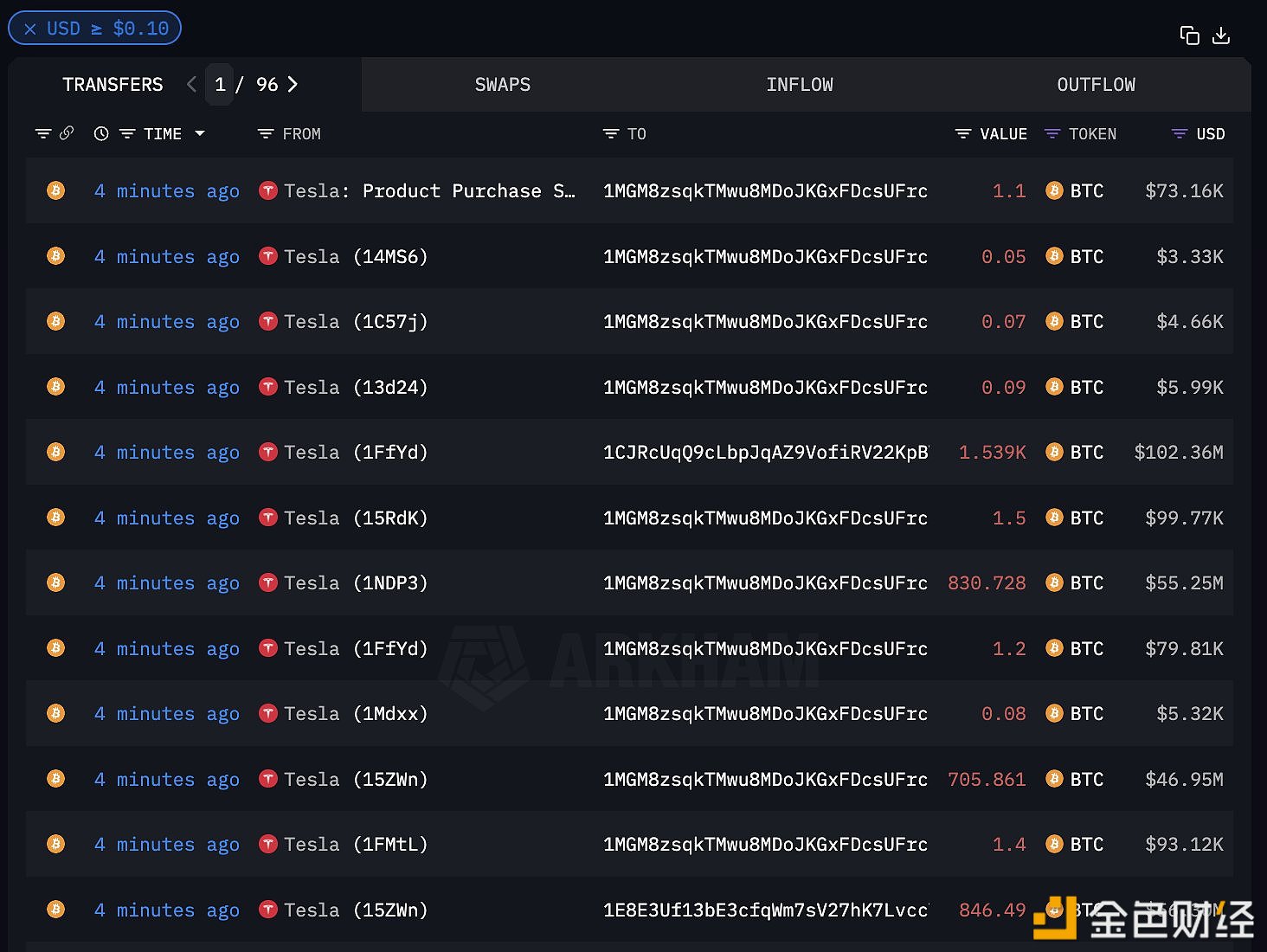This screenshot has width=1267, height=952.
Task: Click the value 1.539K
Action: coord(993,452)
